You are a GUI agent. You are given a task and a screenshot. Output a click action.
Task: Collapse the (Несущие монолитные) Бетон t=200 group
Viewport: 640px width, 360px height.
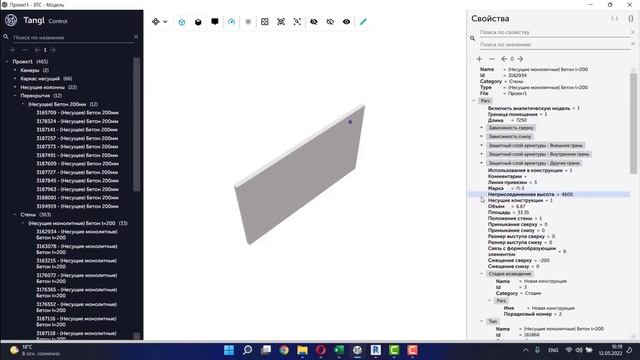(23, 223)
